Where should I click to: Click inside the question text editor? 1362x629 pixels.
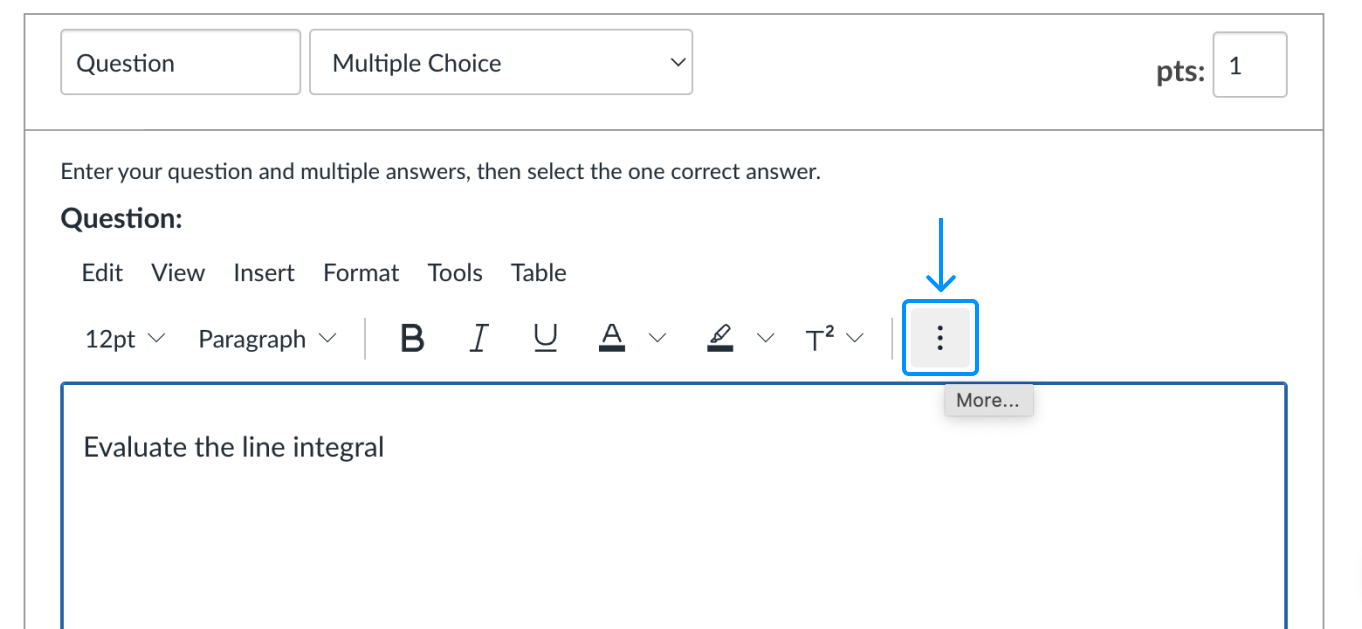point(673,520)
